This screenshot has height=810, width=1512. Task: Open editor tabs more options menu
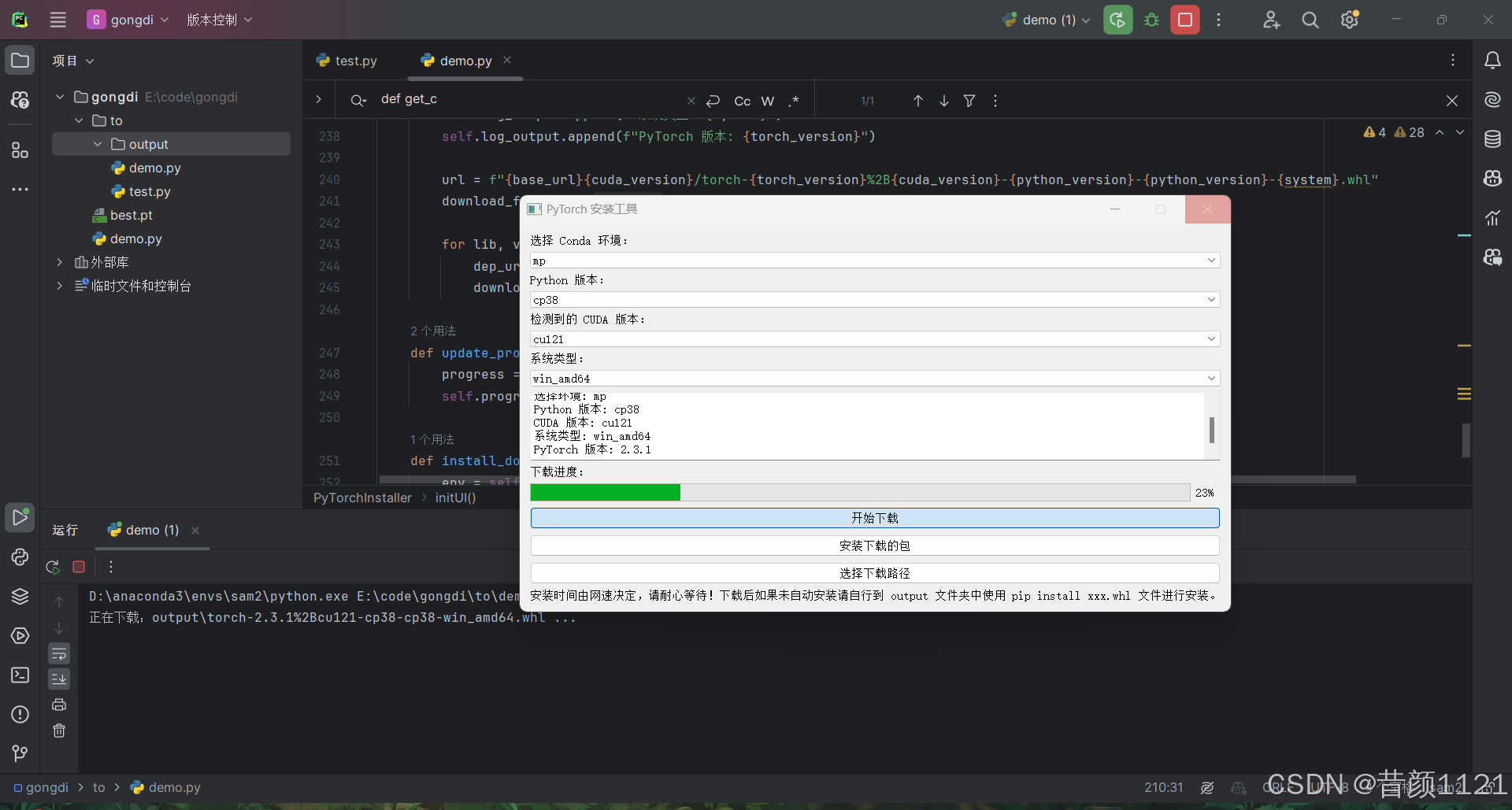click(1453, 61)
